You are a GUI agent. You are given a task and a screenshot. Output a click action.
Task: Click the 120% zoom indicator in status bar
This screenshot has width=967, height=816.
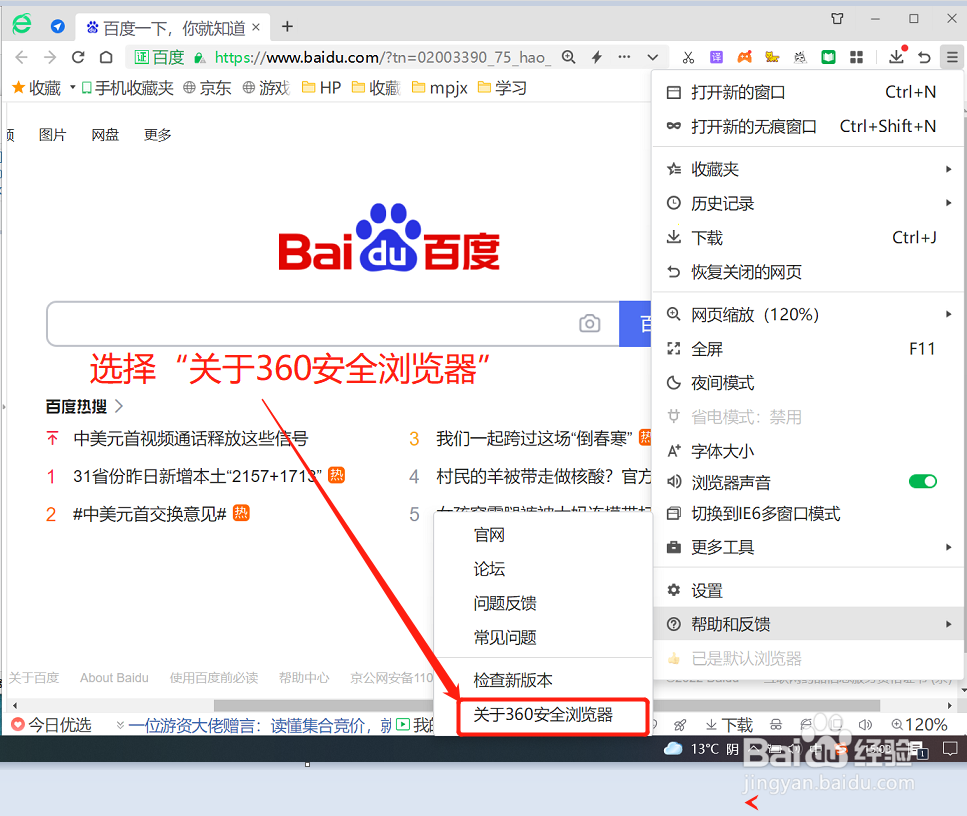click(919, 725)
